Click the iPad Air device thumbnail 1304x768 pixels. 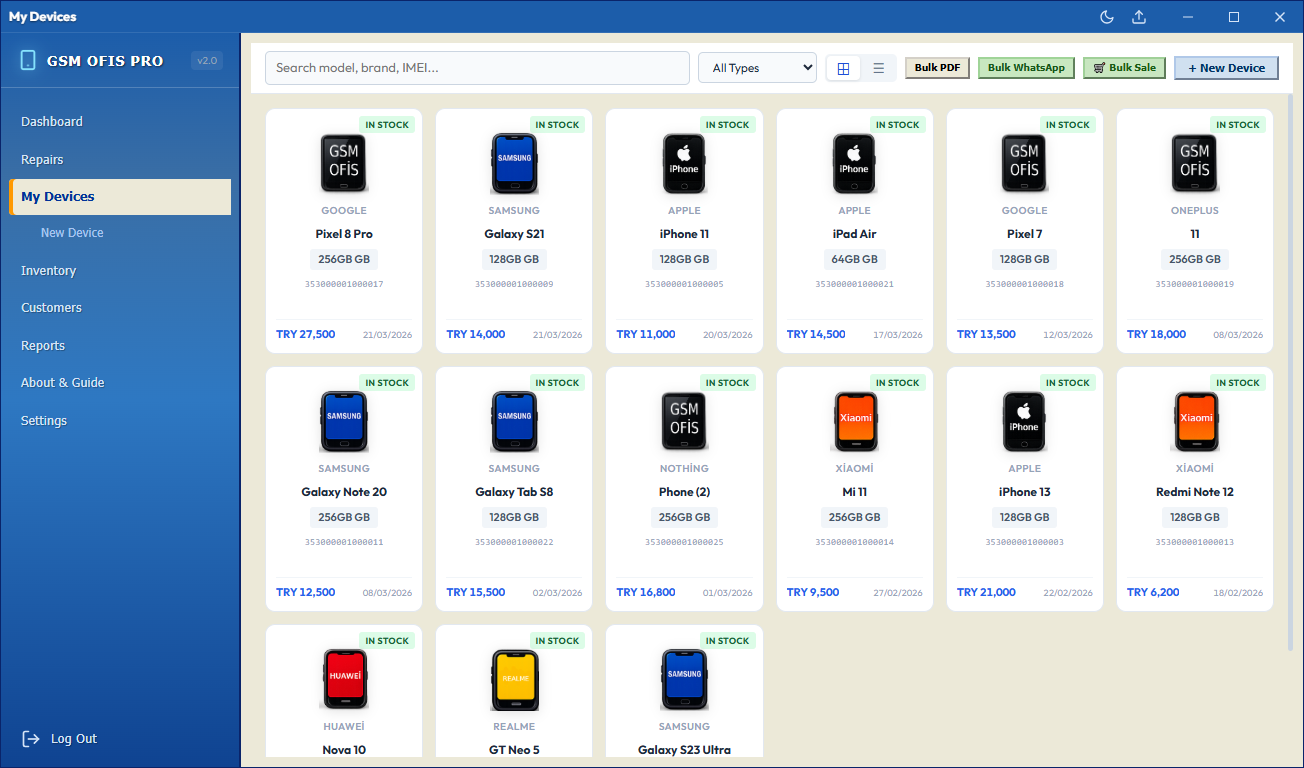point(854,164)
